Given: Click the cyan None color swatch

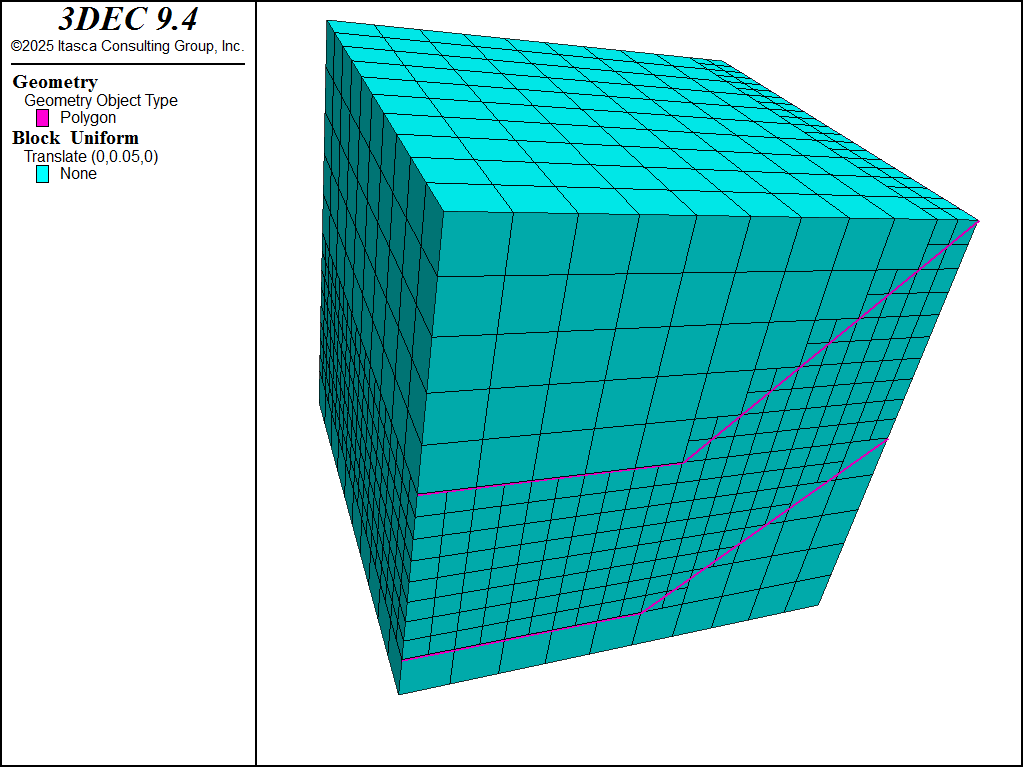Looking at the screenshot, I should pos(43,174).
